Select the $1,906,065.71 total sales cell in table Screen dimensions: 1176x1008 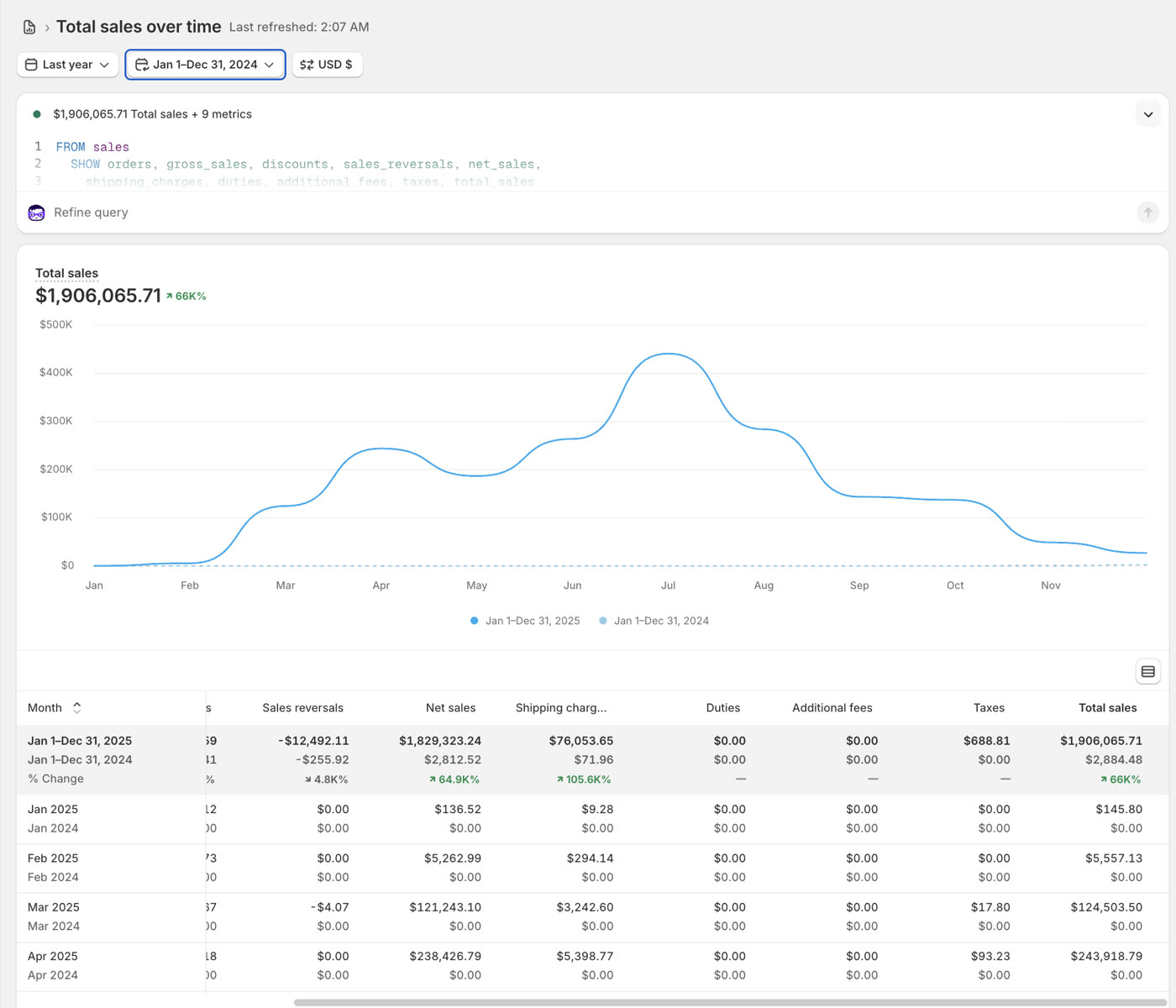click(x=1101, y=741)
